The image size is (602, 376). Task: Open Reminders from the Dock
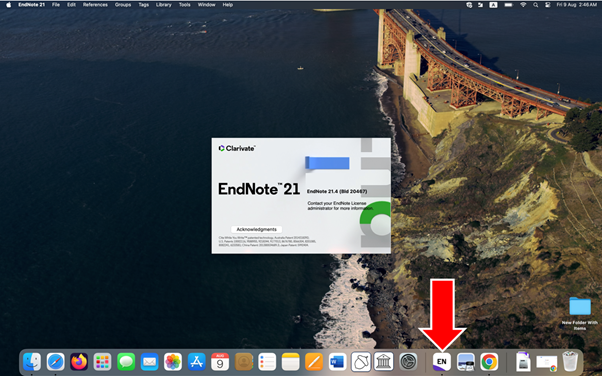pyautogui.click(x=267, y=362)
